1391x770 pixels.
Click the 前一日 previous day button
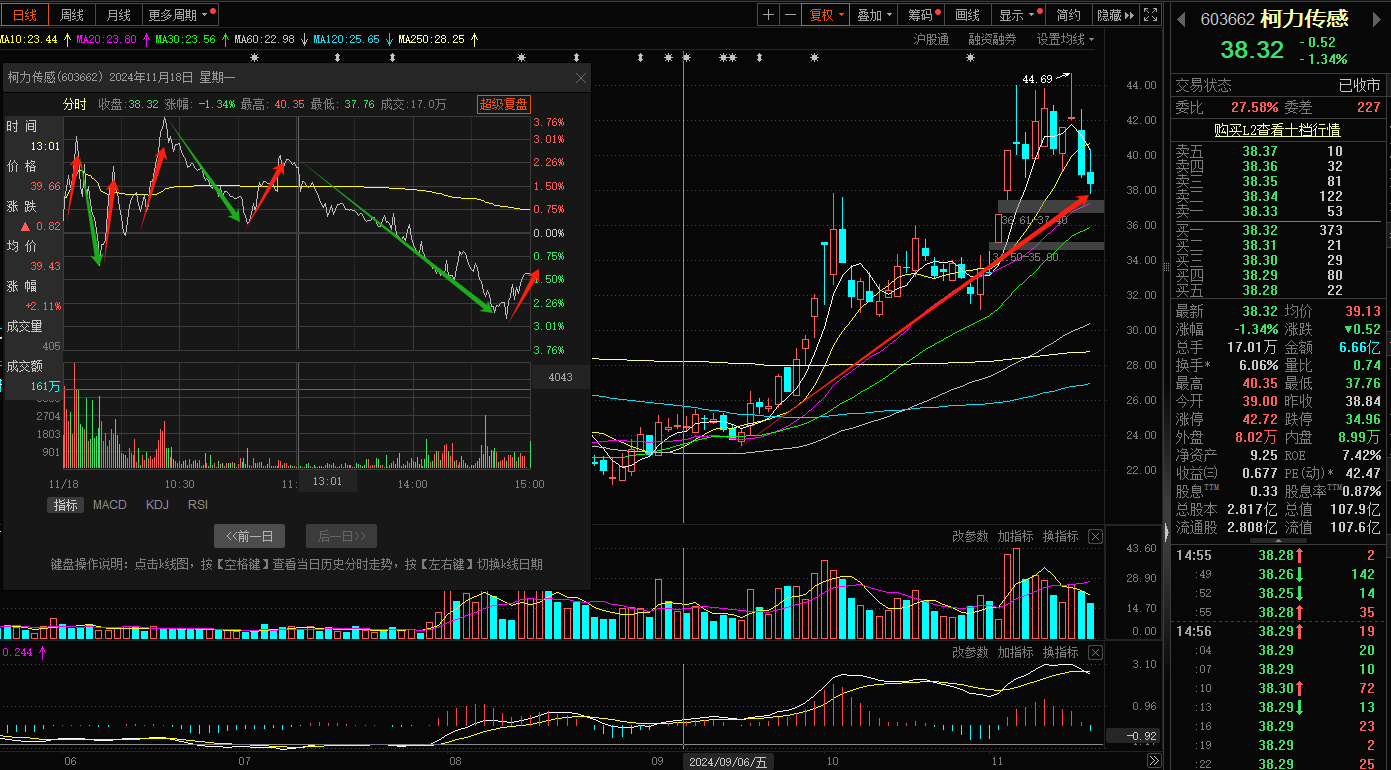250,536
